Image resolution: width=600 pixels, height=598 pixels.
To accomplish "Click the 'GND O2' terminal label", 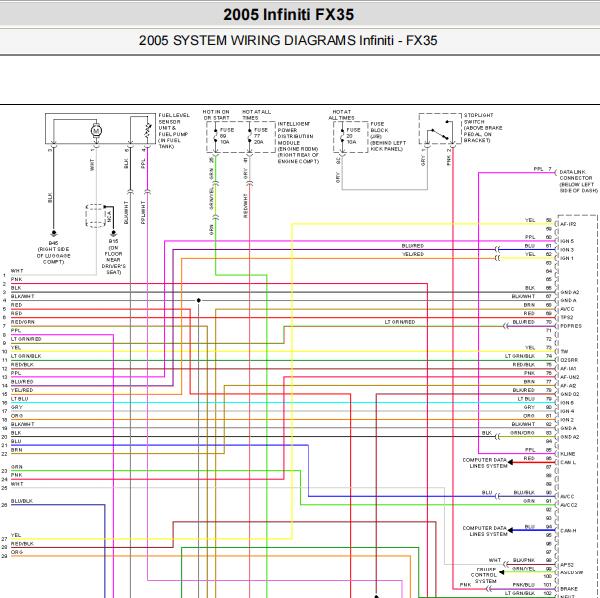I will click(x=570, y=394).
